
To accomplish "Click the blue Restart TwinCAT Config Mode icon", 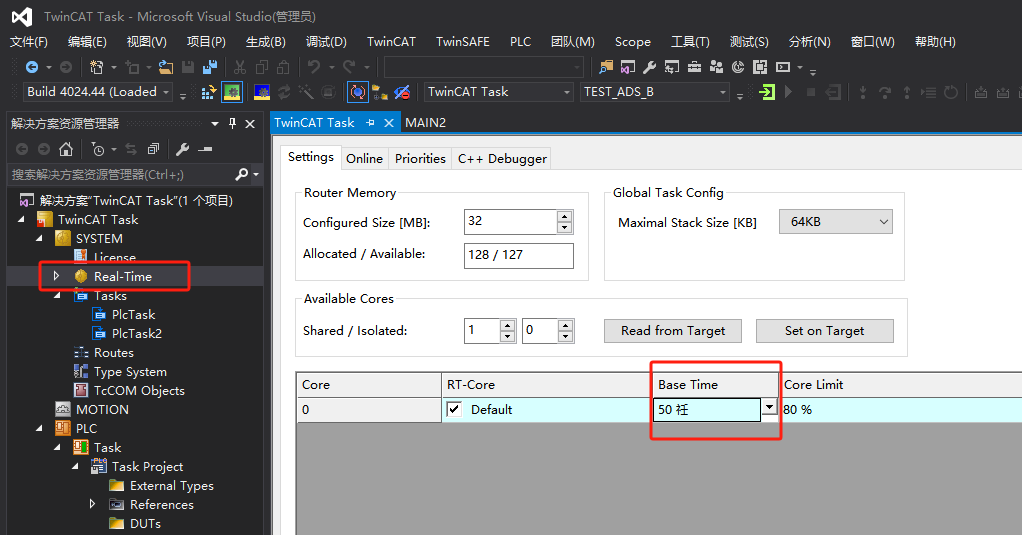I will click(262, 93).
